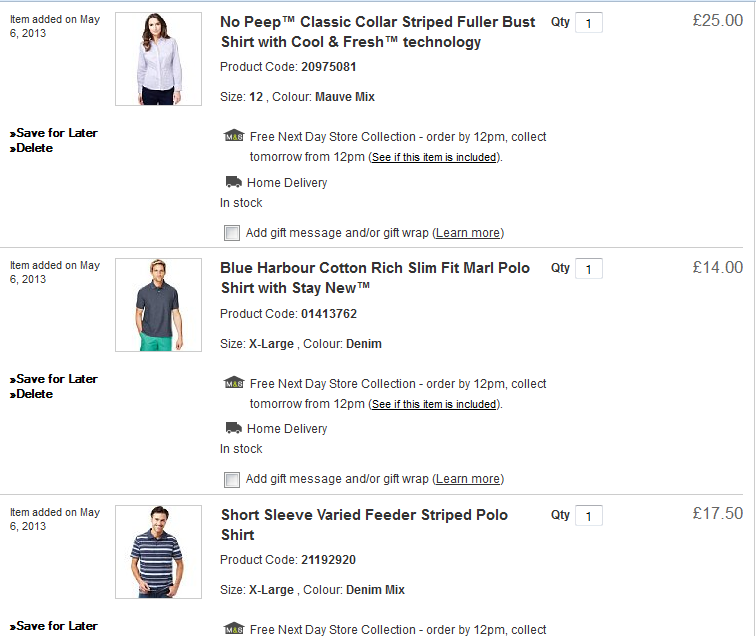This screenshot has height=636, width=756.
Task: Tick gift message checkbox for Blue Harbour polo
Action: coord(232,479)
